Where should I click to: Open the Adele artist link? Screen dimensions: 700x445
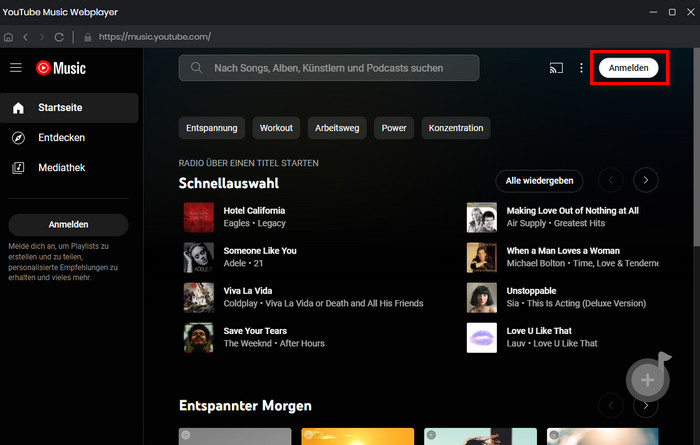pos(235,263)
